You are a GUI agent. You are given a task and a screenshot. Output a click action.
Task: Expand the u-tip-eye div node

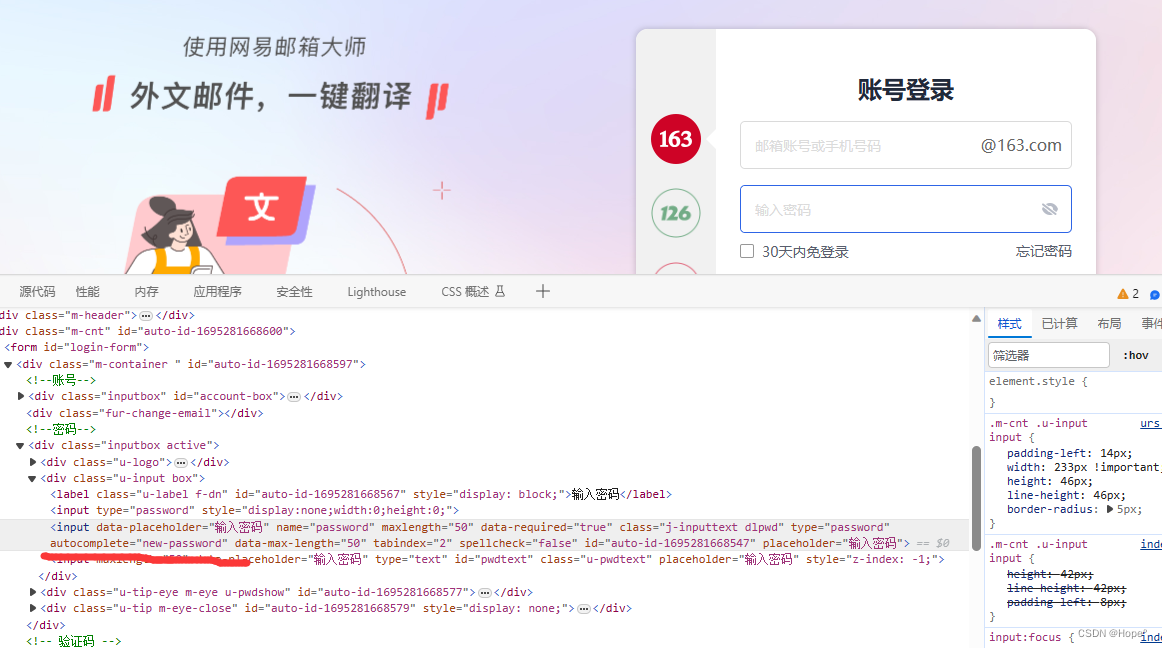(32, 591)
